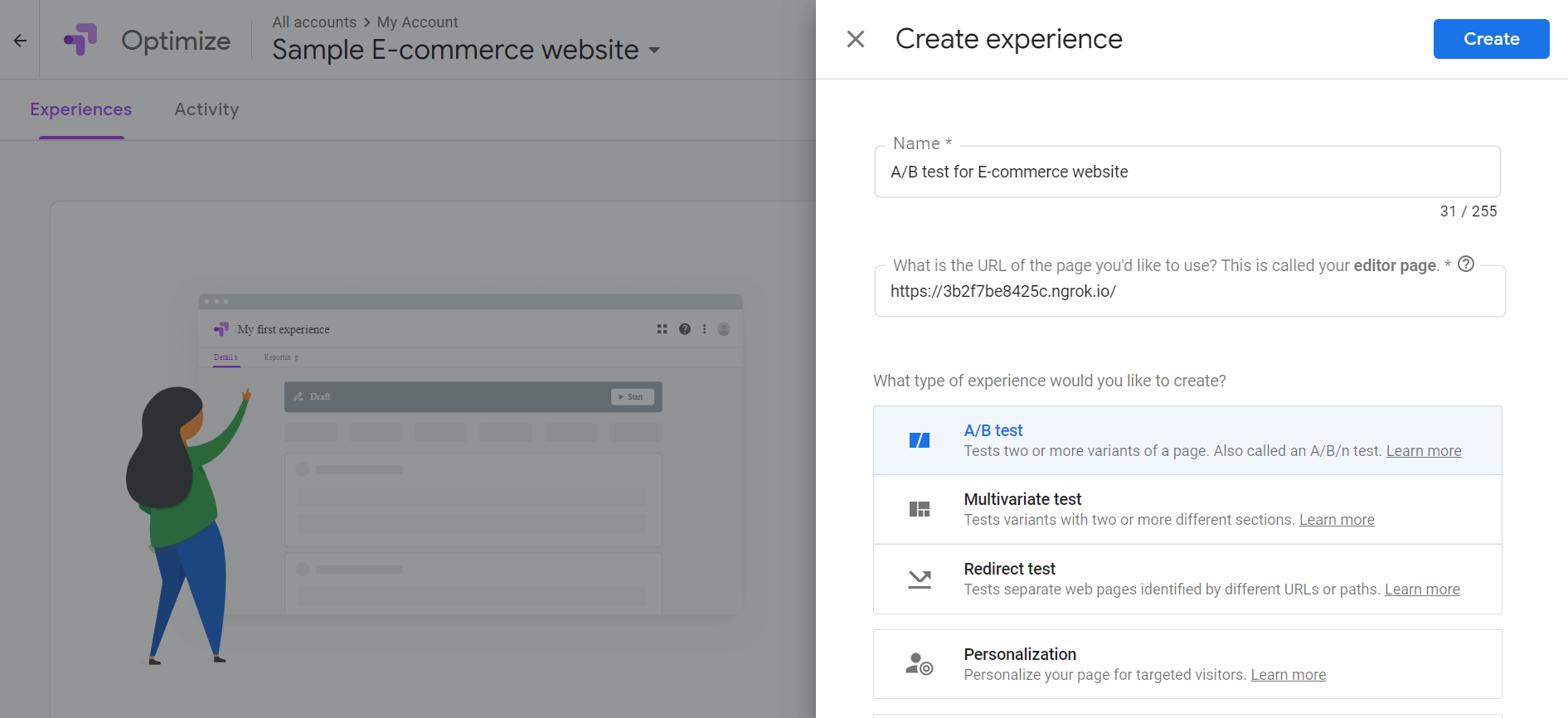Screen dimensions: 1568x718
Task: Expand the Sample E-commerce website container dropdown
Action: pos(654,50)
